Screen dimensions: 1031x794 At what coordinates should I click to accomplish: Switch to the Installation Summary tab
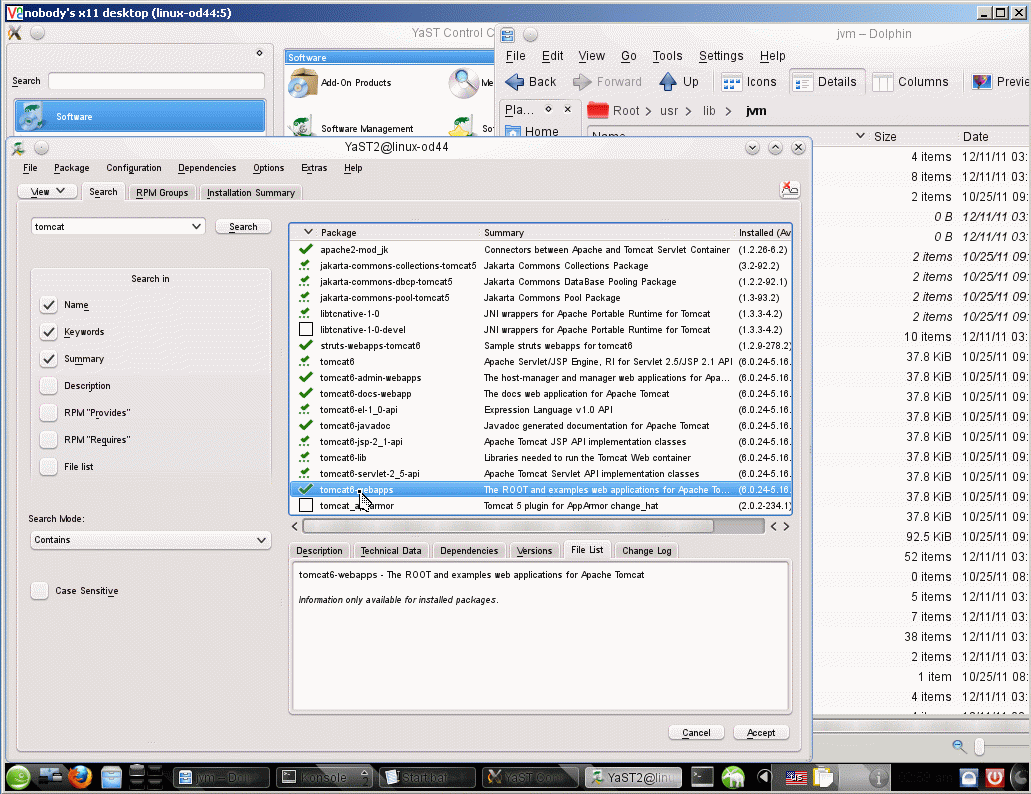251,193
